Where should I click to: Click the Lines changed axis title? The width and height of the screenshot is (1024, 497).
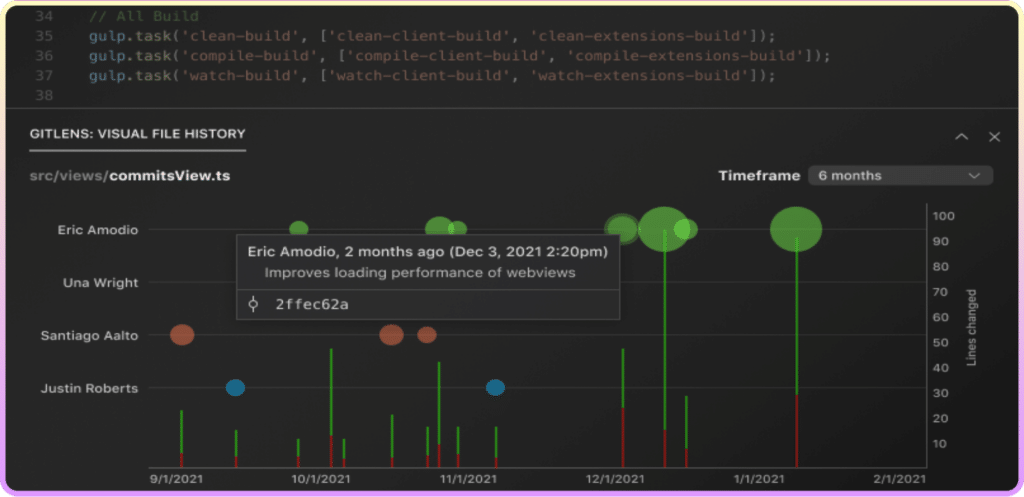[x=972, y=327]
